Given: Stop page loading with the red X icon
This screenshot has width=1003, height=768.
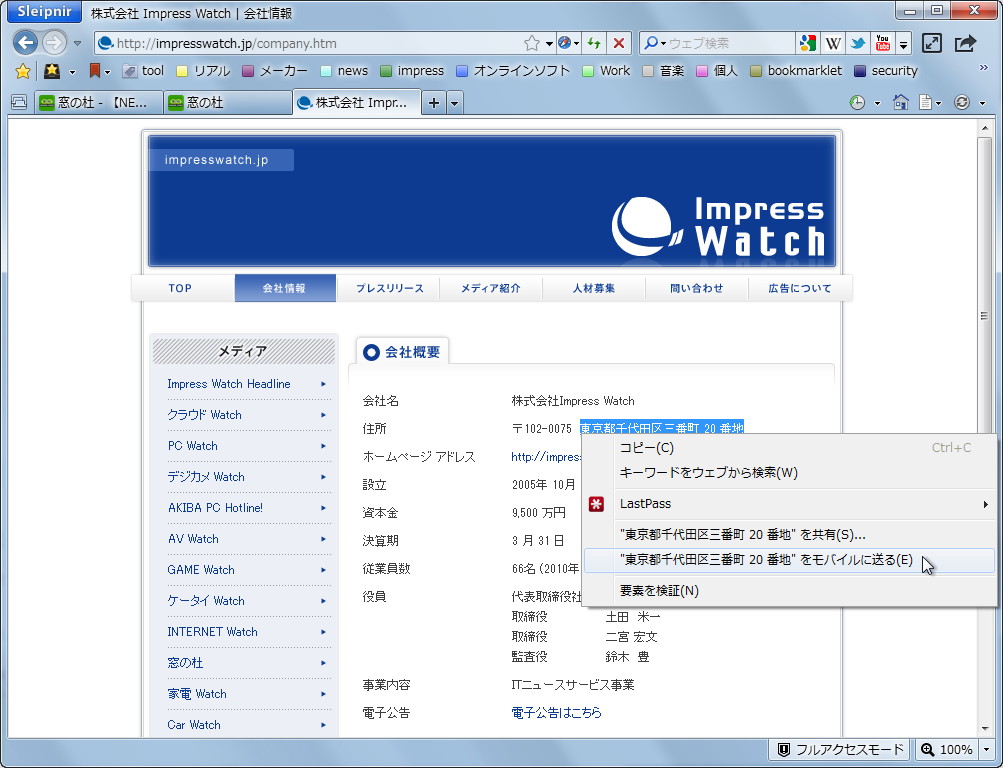Looking at the screenshot, I should tap(618, 42).
